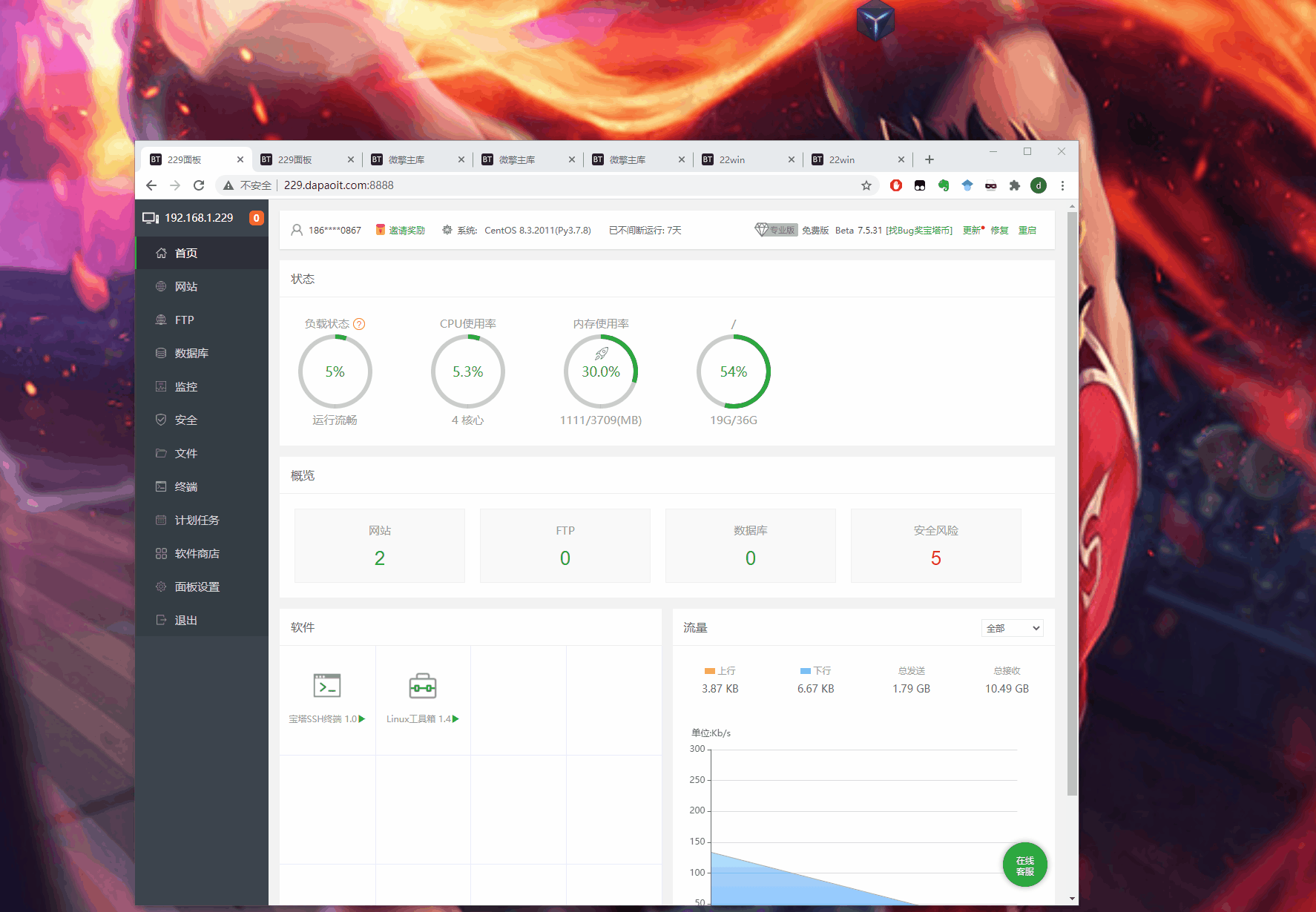
Task: Open a new browser tab
Action: tap(930, 159)
